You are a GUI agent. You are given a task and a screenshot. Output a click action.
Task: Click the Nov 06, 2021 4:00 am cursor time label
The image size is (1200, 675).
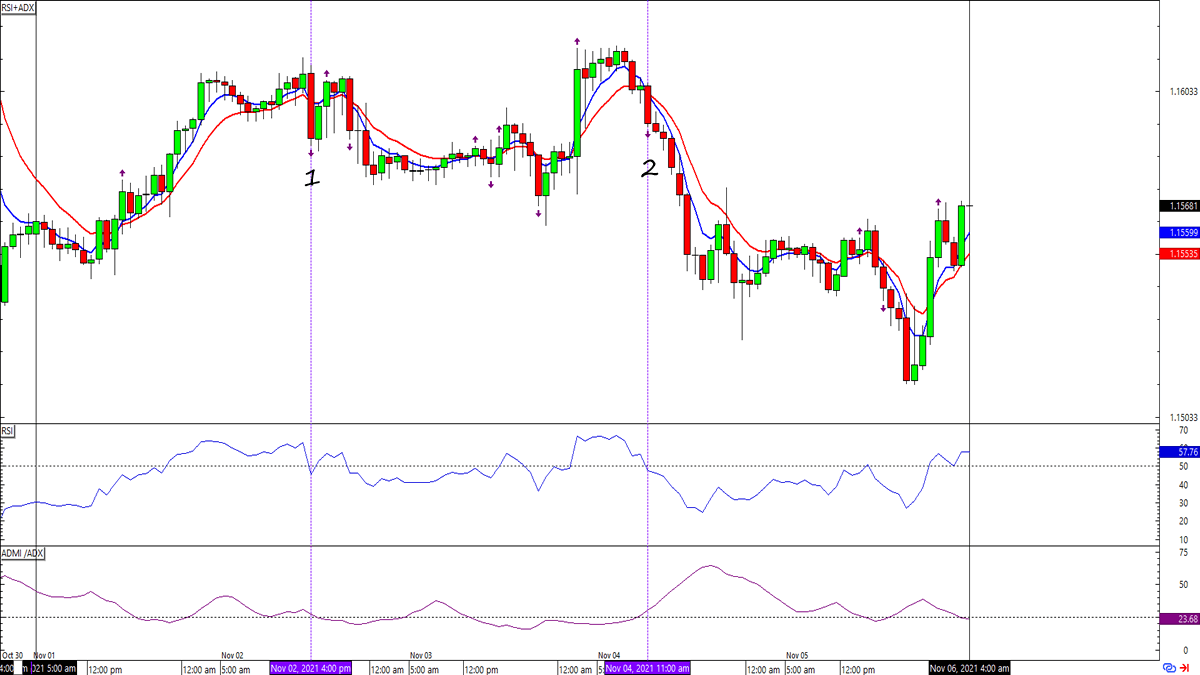(x=969, y=668)
